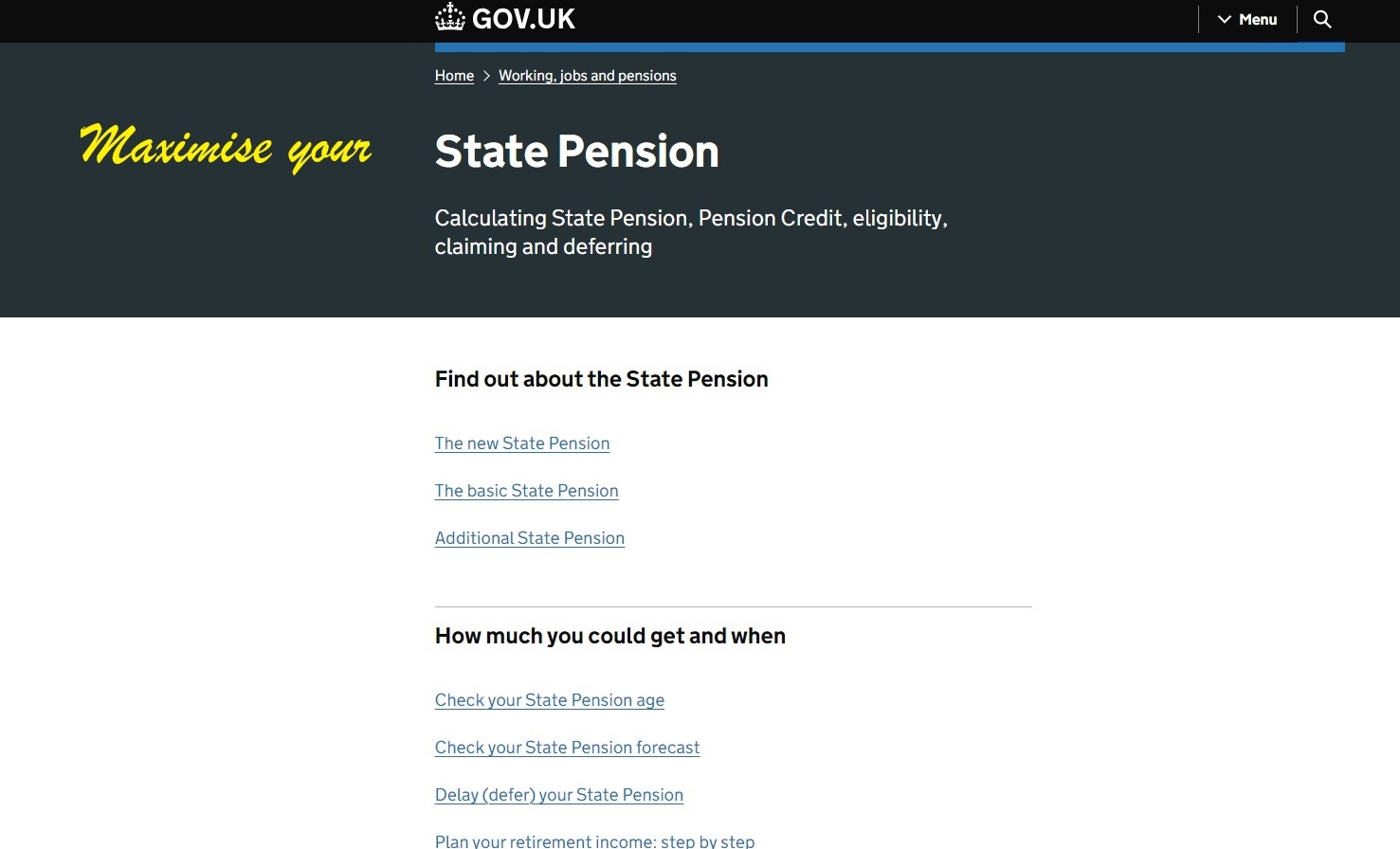Viewport: 1400px width, 849px height.
Task: Click the blue bar under the header
Action: tap(889, 47)
